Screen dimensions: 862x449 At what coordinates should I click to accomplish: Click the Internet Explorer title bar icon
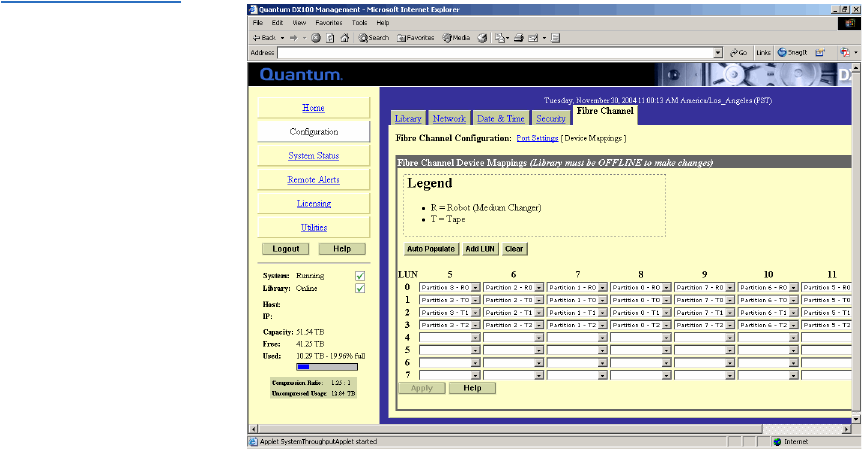click(253, 9)
